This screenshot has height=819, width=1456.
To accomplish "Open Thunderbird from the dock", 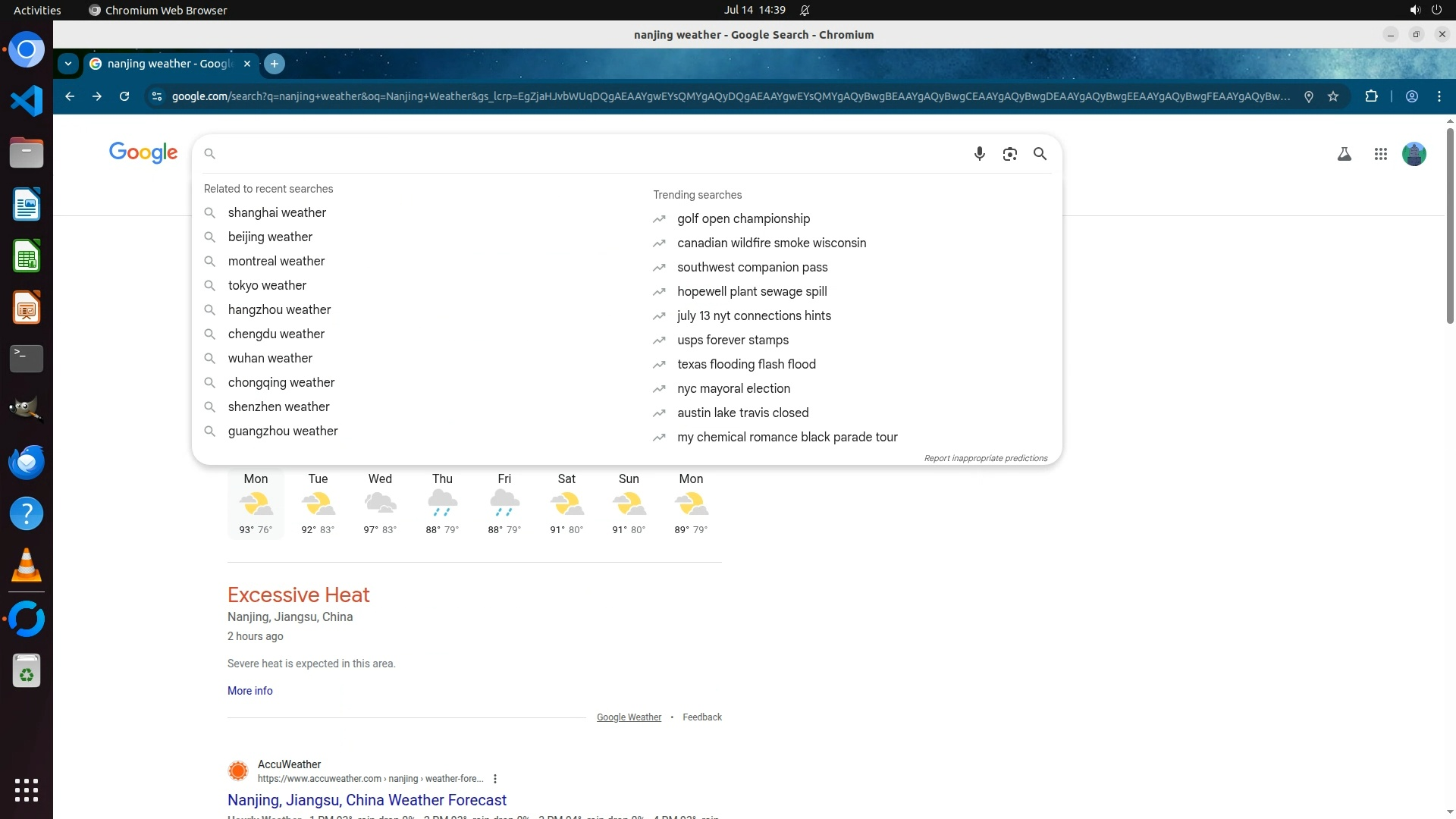I will tap(27, 462).
